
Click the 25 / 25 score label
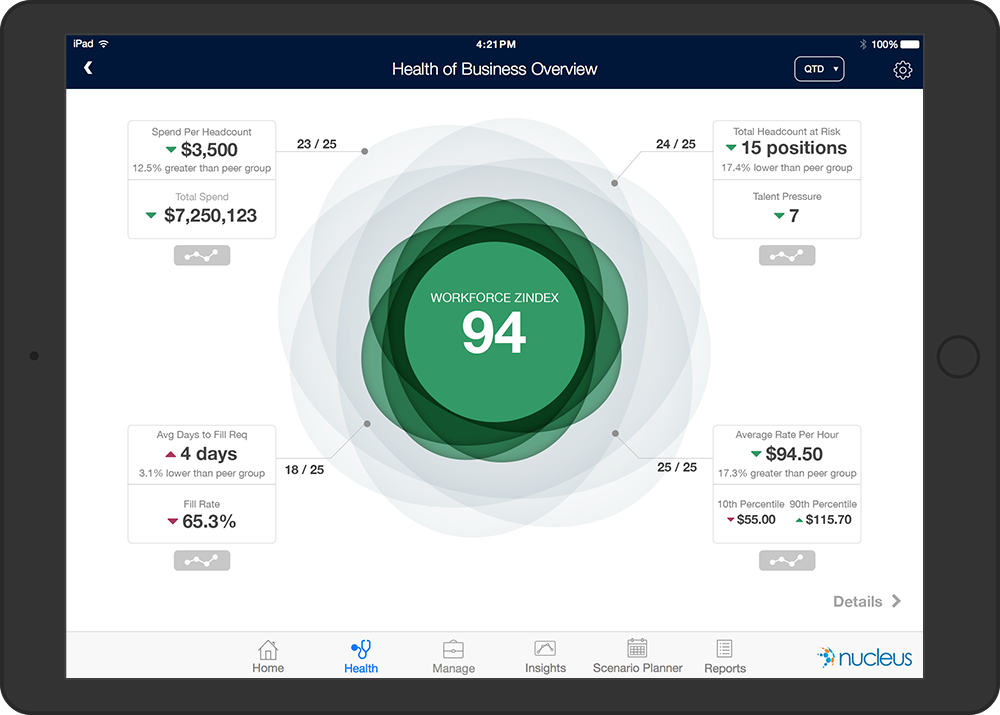click(677, 467)
